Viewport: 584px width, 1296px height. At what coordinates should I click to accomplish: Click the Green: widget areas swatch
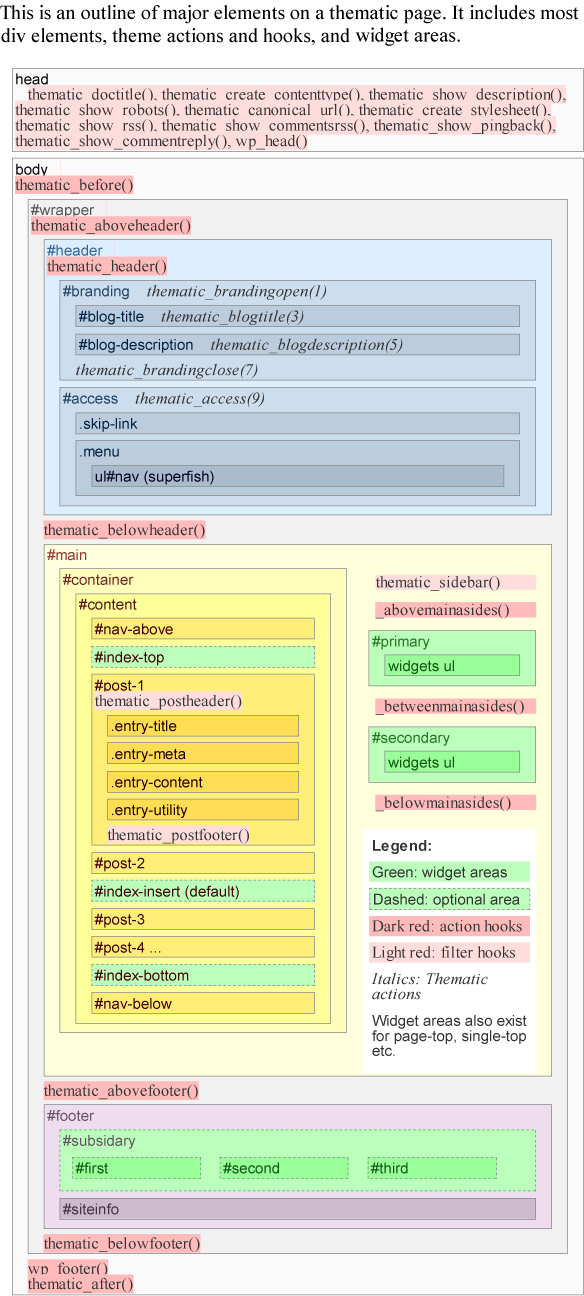pyautogui.click(x=450, y=872)
